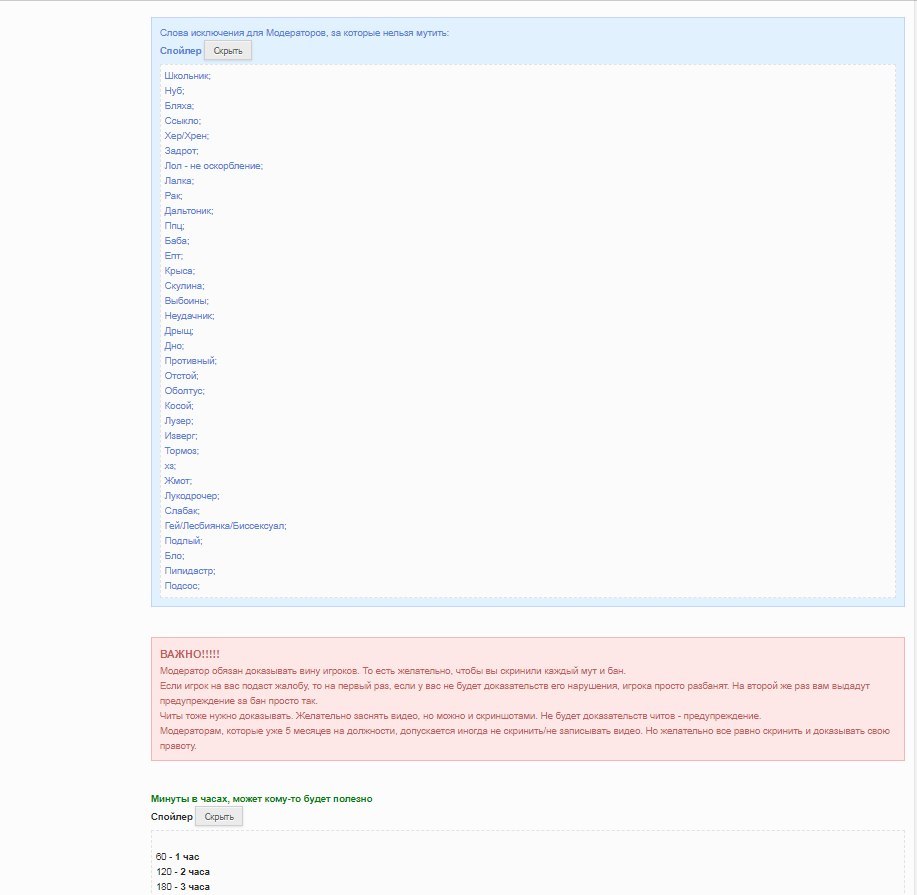Select the 'Лол - не оскорбление;' line
917x895 pixels.
tap(214, 165)
